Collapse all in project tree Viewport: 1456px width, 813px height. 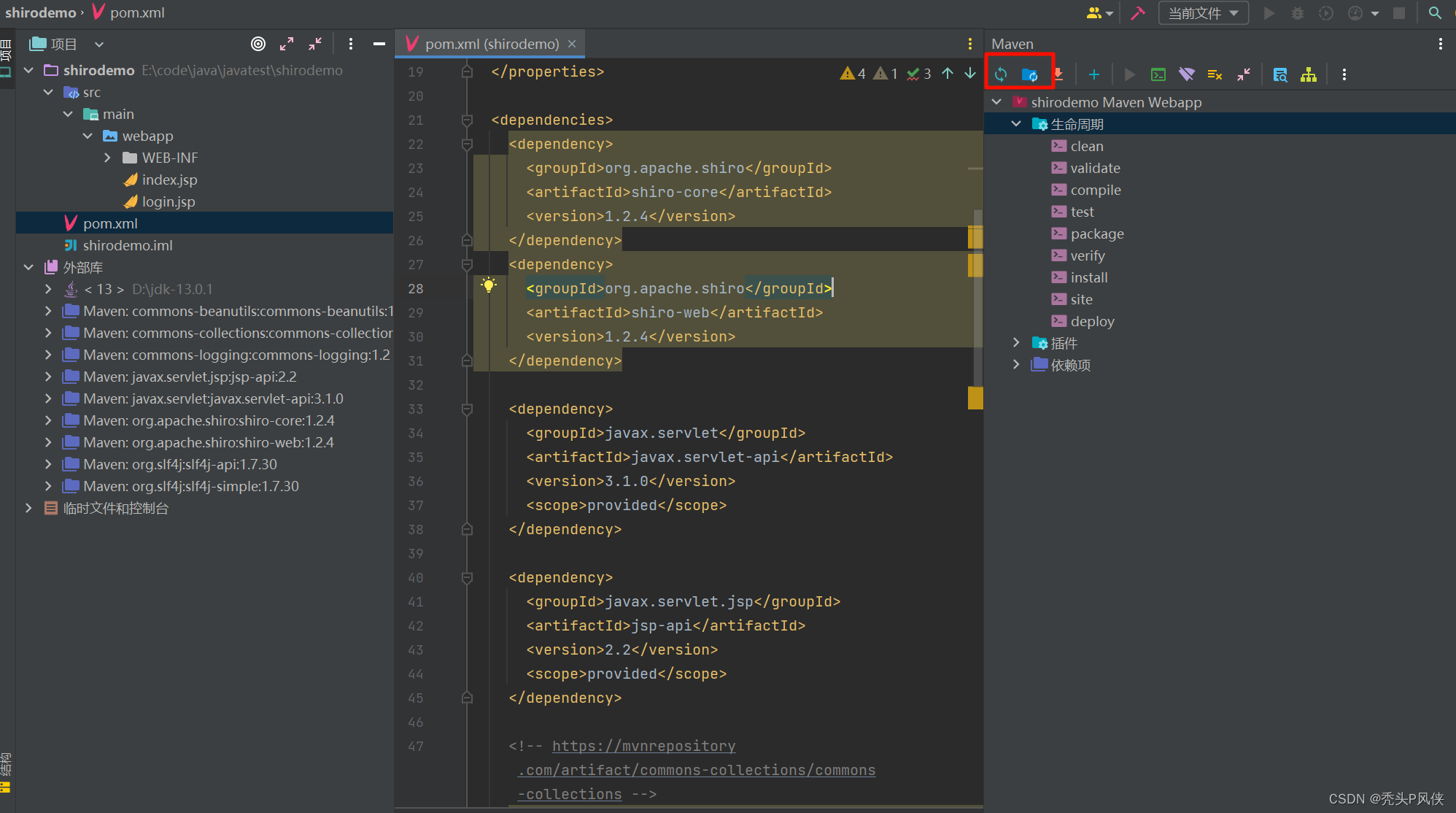click(315, 44)
